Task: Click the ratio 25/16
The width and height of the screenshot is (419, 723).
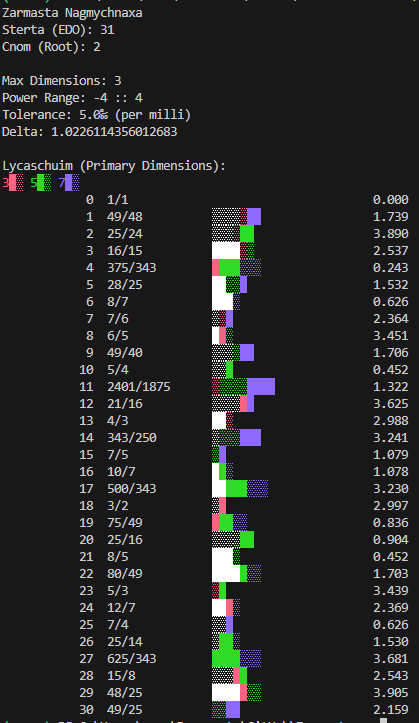Action: pos(124,539)
